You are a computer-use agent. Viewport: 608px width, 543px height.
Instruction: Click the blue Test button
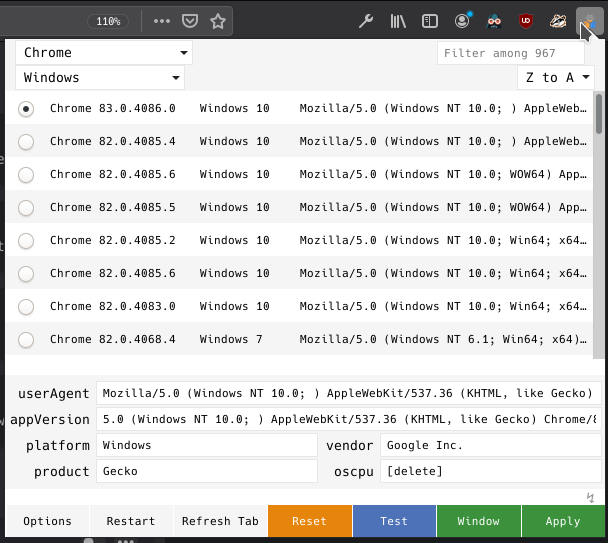click(x=394, y=521)
